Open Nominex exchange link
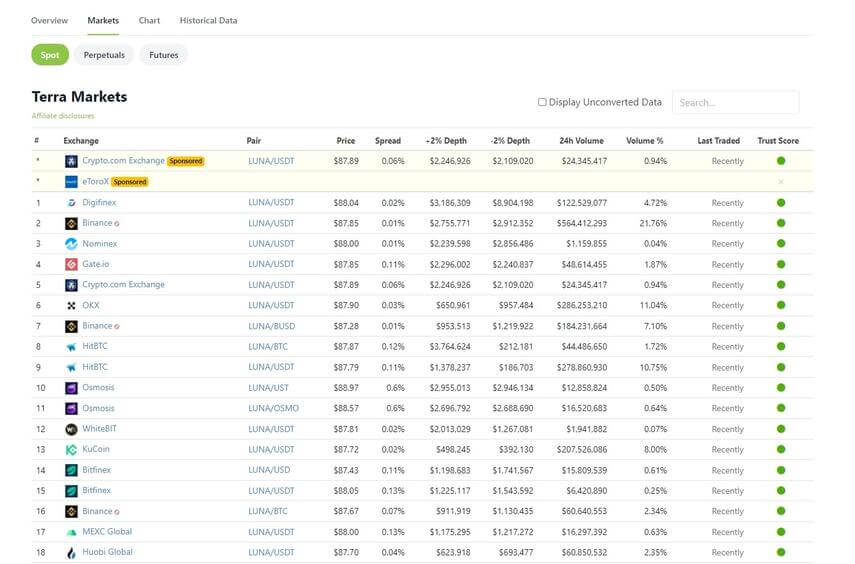 (100, 243)
